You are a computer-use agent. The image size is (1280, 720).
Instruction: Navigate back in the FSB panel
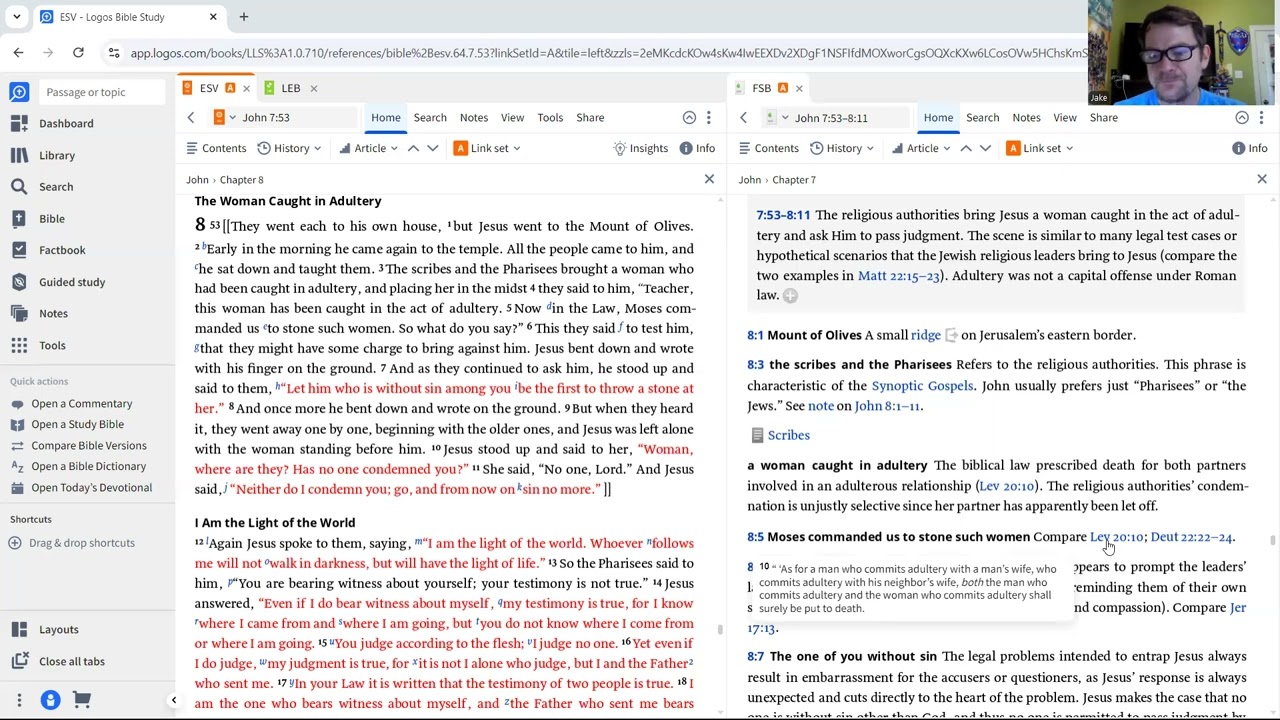(x=743, y=118)
